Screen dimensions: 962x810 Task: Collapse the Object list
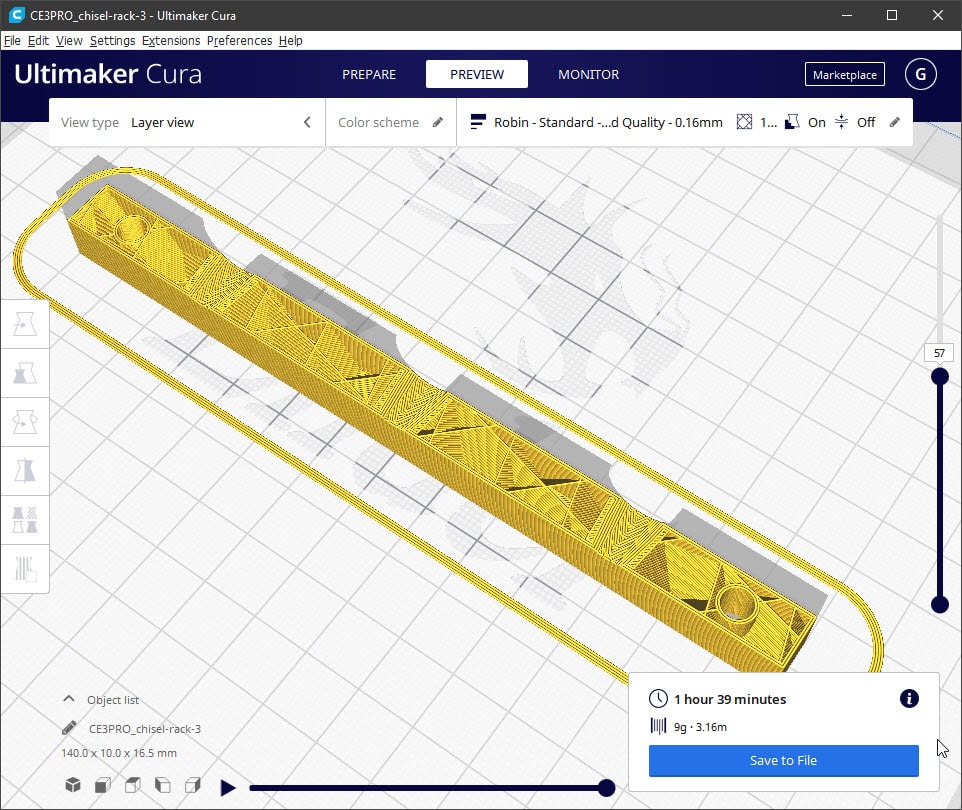click(69, 699)
